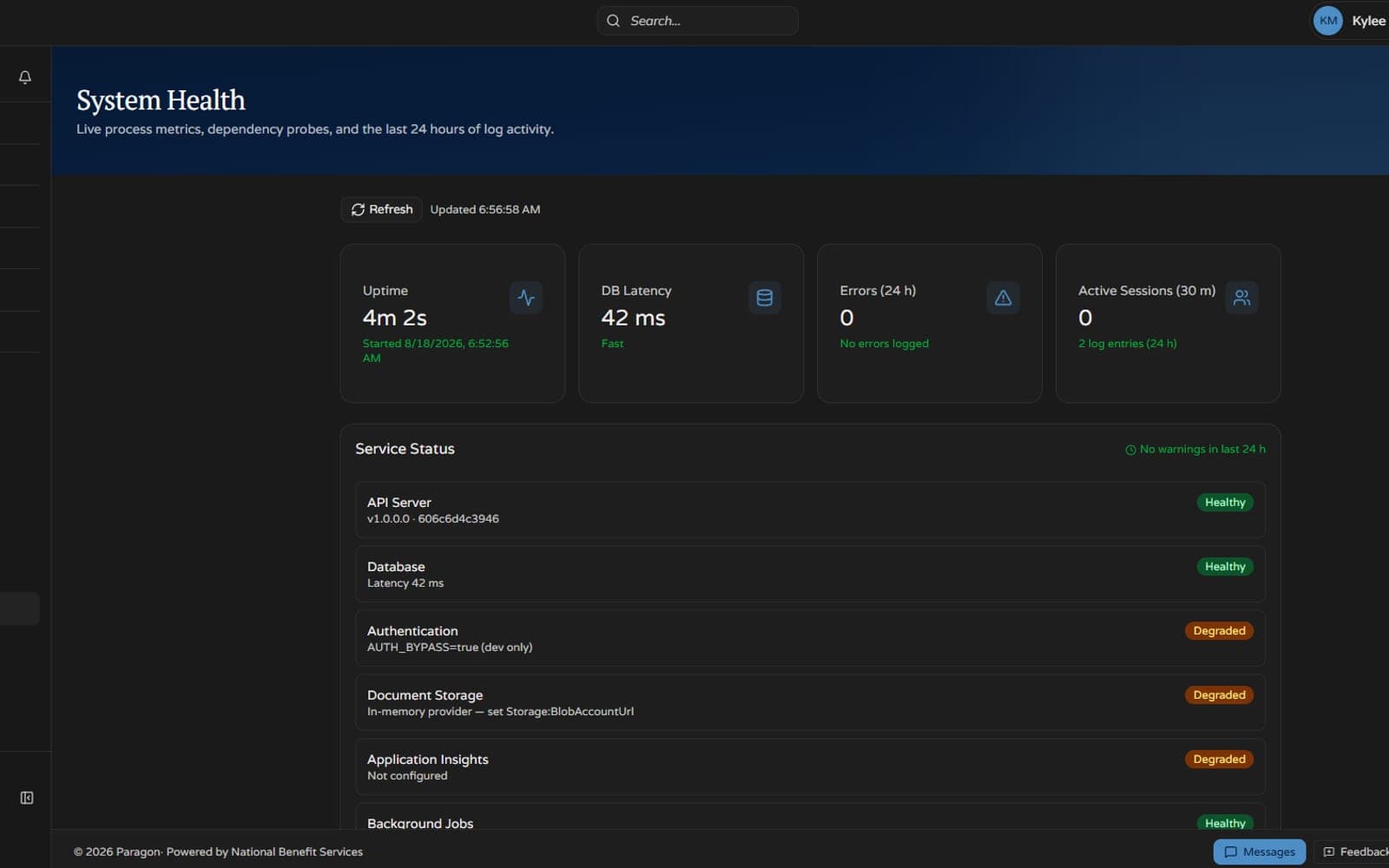Viewport: 1389px width, 868px height.
Task: Click the Service Status heading
Action: click(405, 449)
